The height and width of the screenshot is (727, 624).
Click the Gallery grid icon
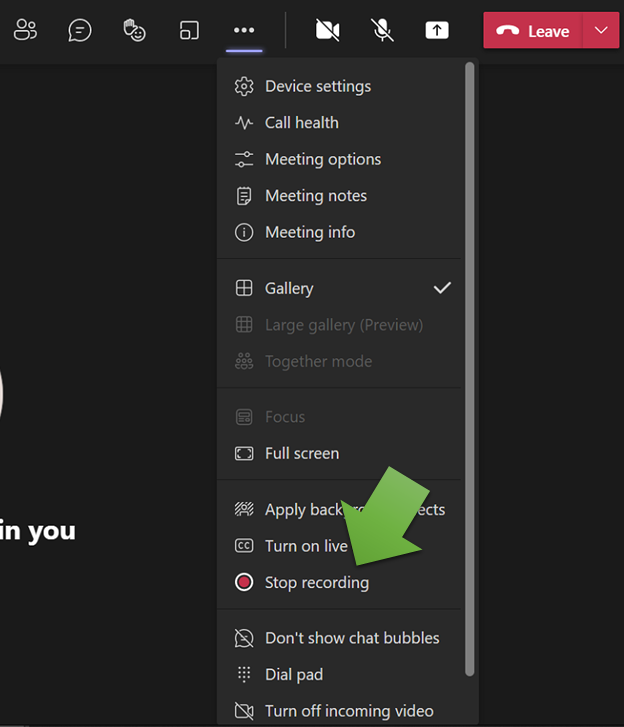(244, 288)
